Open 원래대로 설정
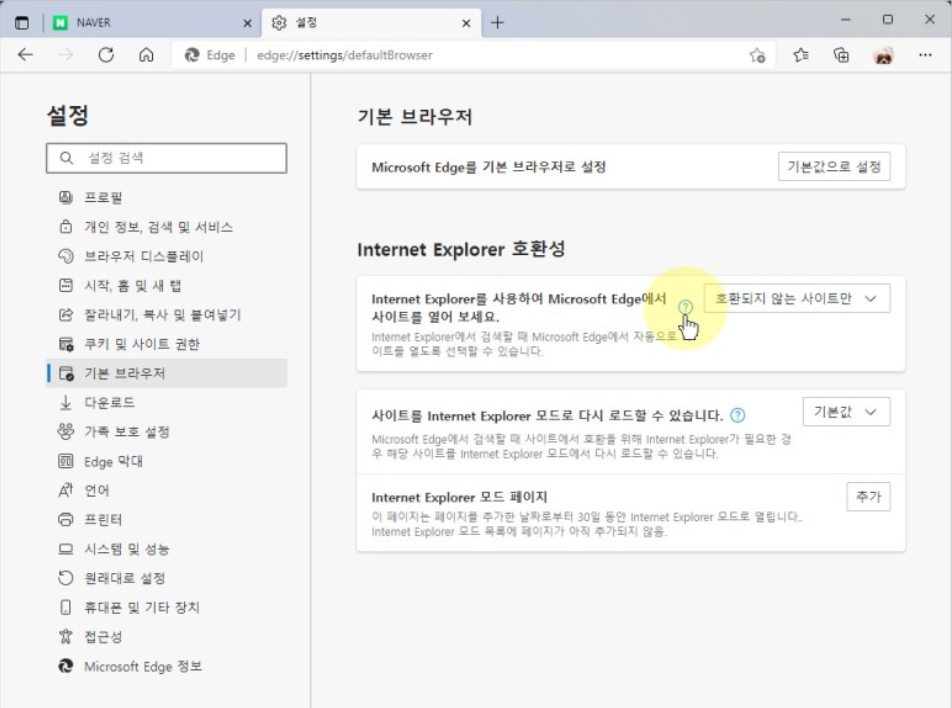 pyautogui.click(x=166, y=578)
